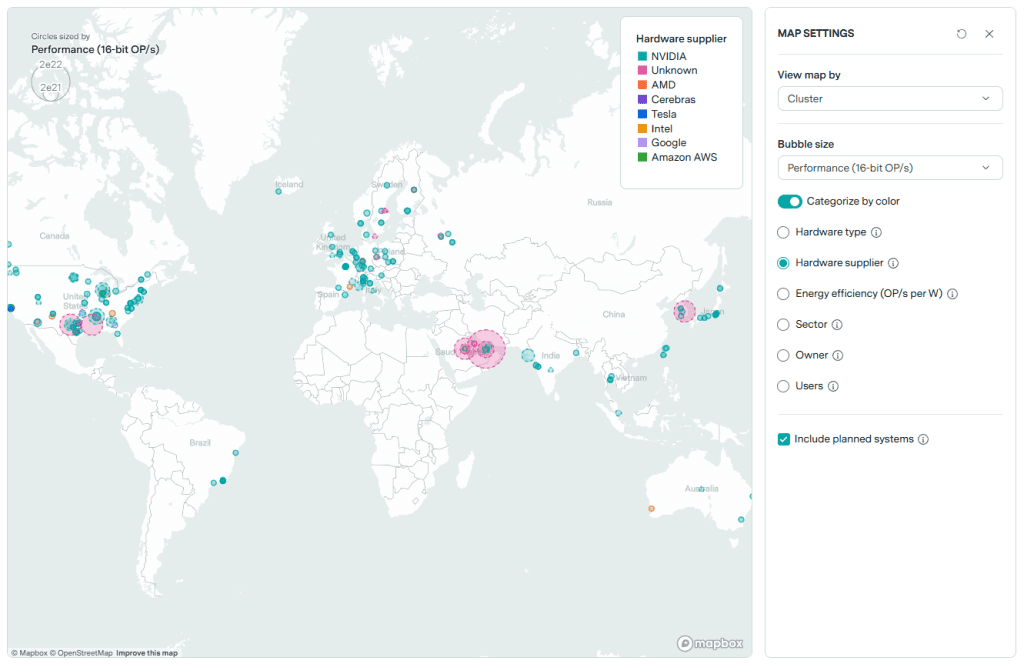Click the info icon beside Users
Screen dimensions: 1024x664
click(833, 386)
